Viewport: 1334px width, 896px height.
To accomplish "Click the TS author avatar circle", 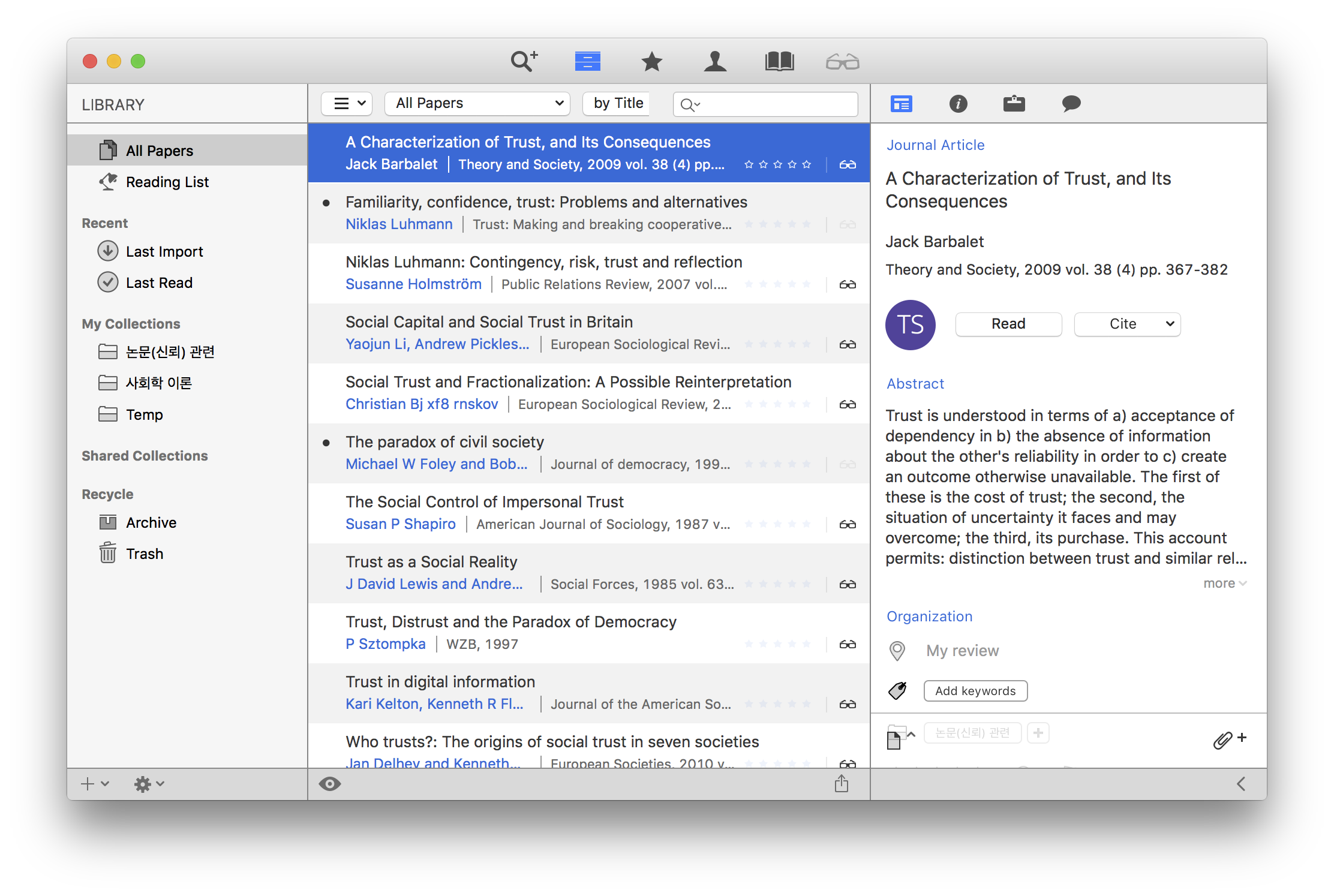I will (910, 324).
